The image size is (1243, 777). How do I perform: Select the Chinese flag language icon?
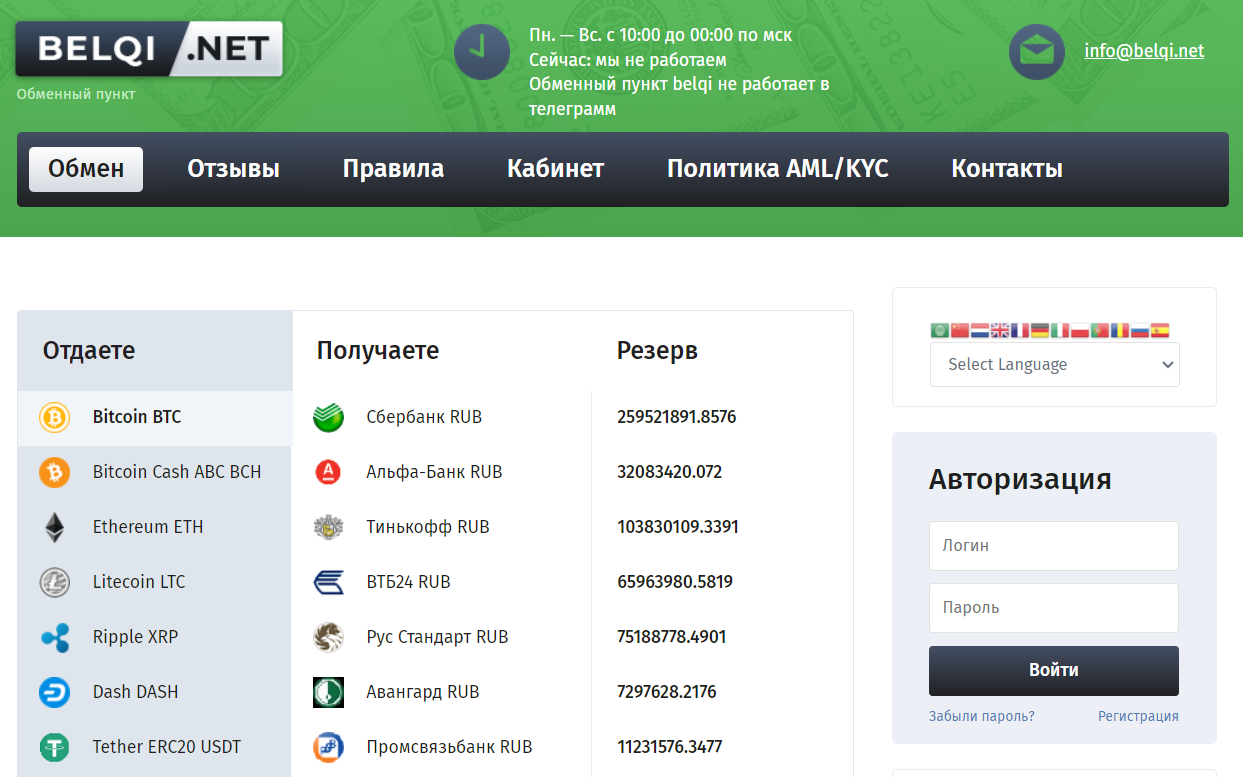coord(960,330)
